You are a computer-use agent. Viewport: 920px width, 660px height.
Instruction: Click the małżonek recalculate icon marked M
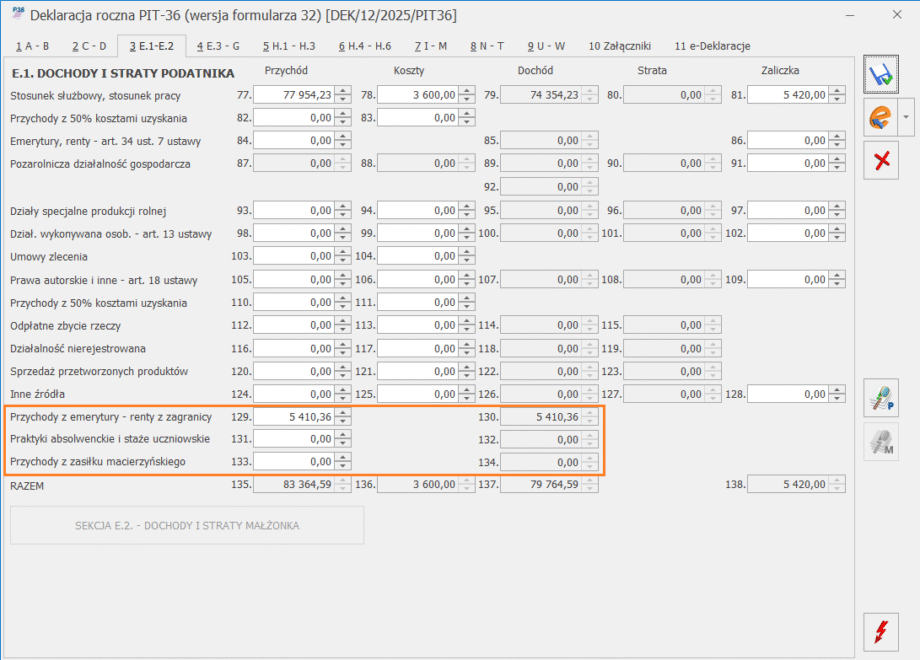881,442
